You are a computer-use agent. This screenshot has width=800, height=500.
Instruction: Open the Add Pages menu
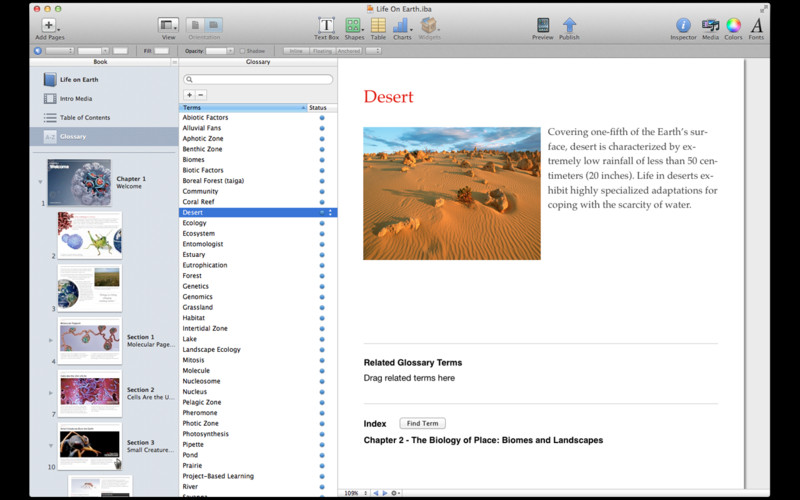point(48,26)
